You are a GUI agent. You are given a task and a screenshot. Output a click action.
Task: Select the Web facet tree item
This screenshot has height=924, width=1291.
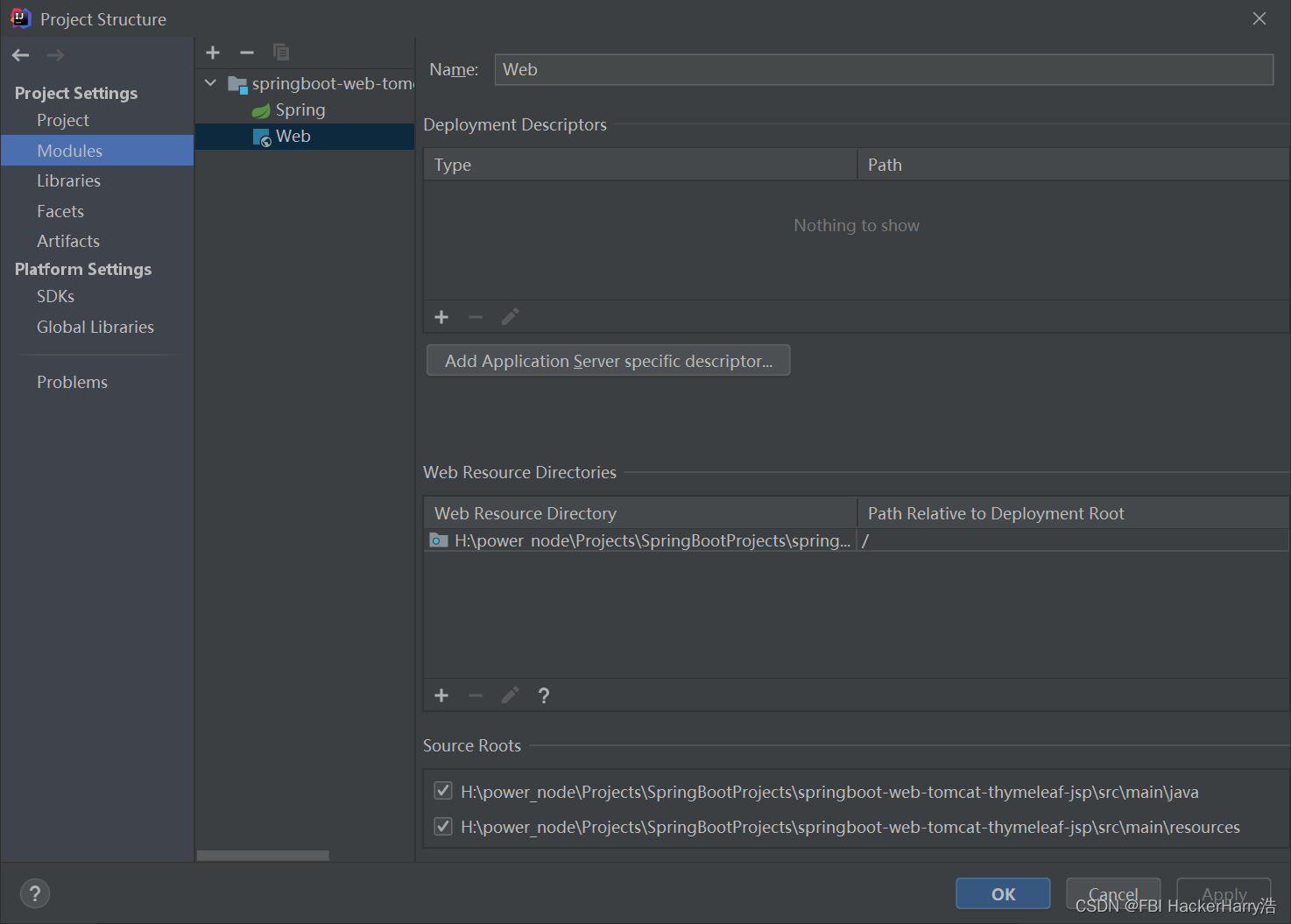click(x=293, y=137)
